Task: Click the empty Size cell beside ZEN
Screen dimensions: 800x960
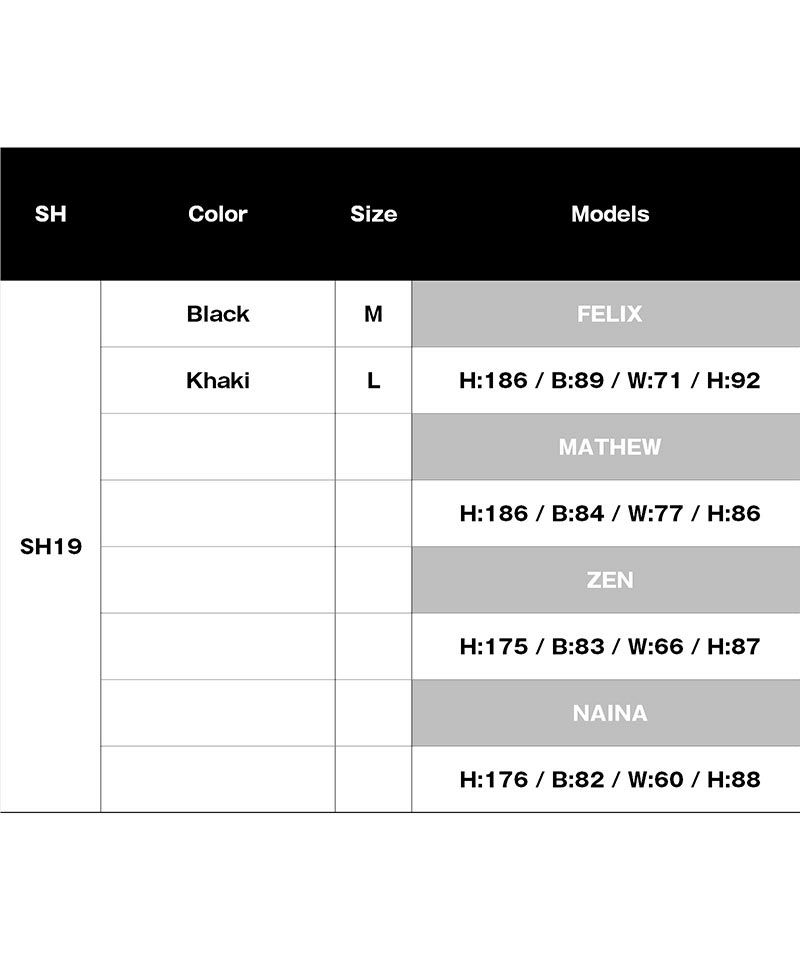Action: pyautogui.click(x=373, y=580)
